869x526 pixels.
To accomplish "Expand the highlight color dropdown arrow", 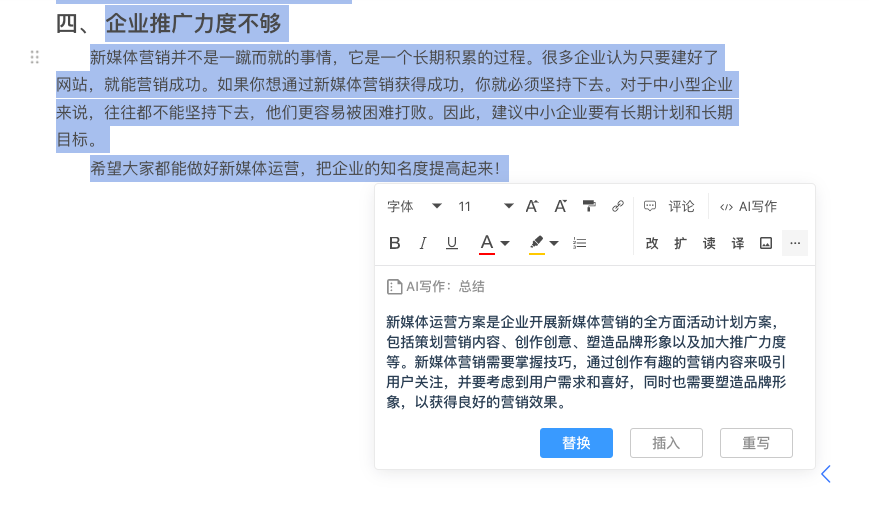I will tap(554, 243).
